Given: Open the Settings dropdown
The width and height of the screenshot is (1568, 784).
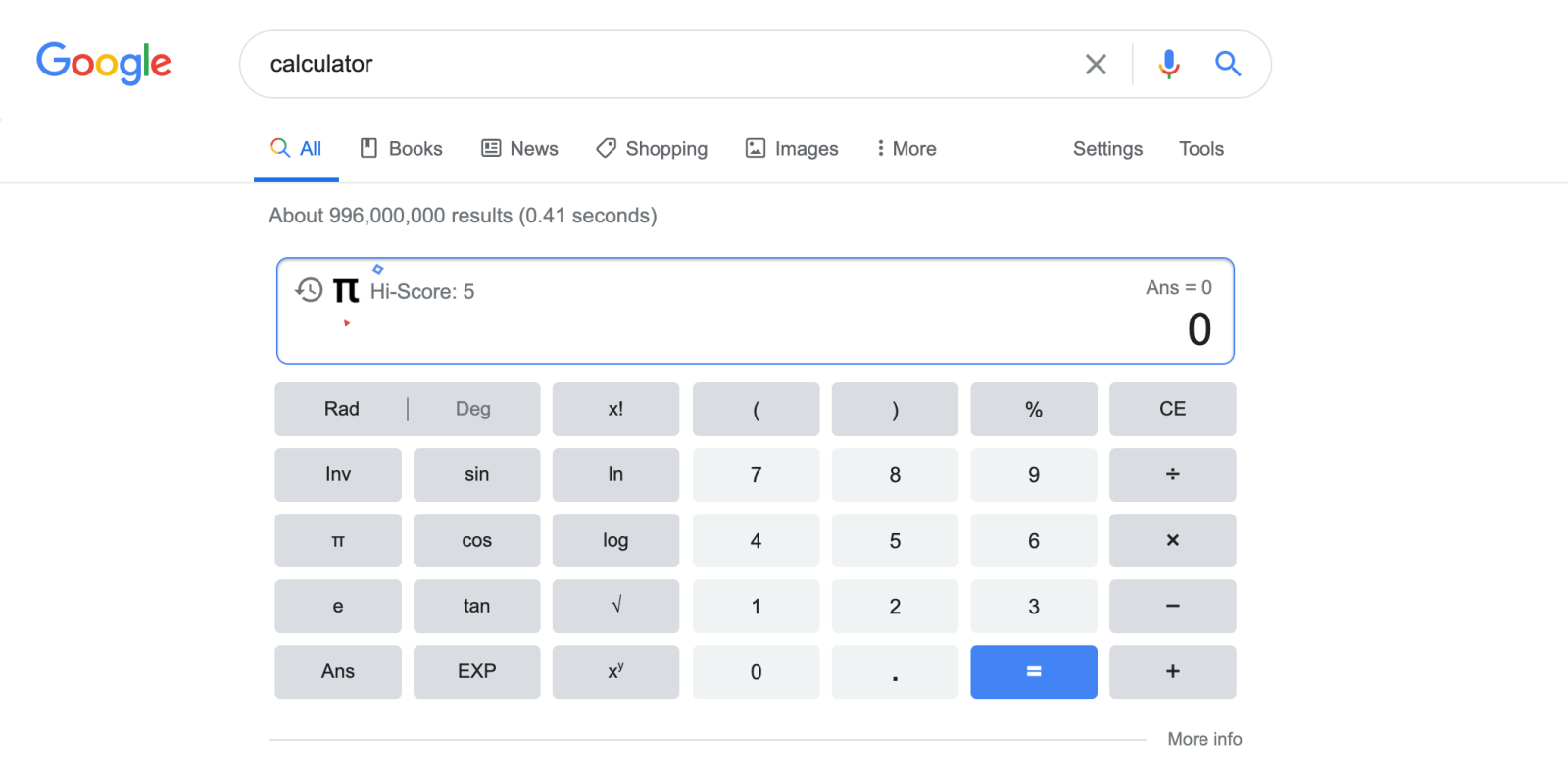Looking at the screenshot, I should point(1107,149).
